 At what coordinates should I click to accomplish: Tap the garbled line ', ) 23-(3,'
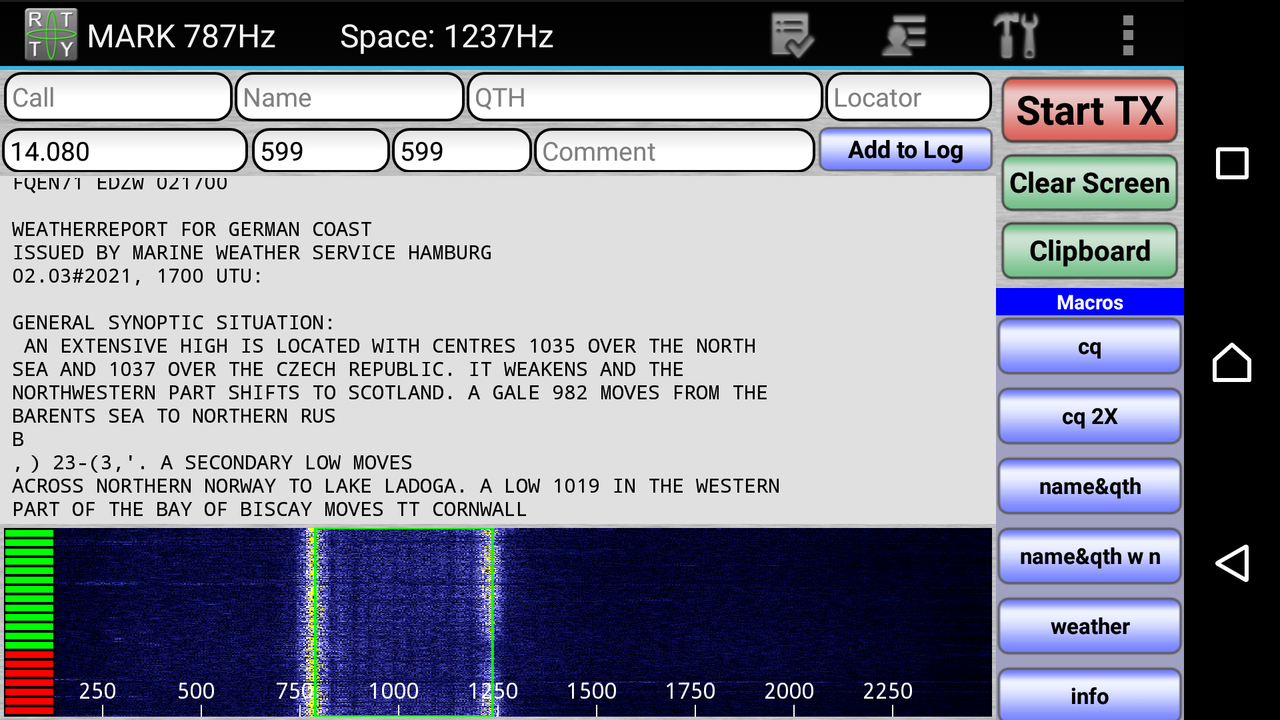pyautogui.click(x=212, y=462)
